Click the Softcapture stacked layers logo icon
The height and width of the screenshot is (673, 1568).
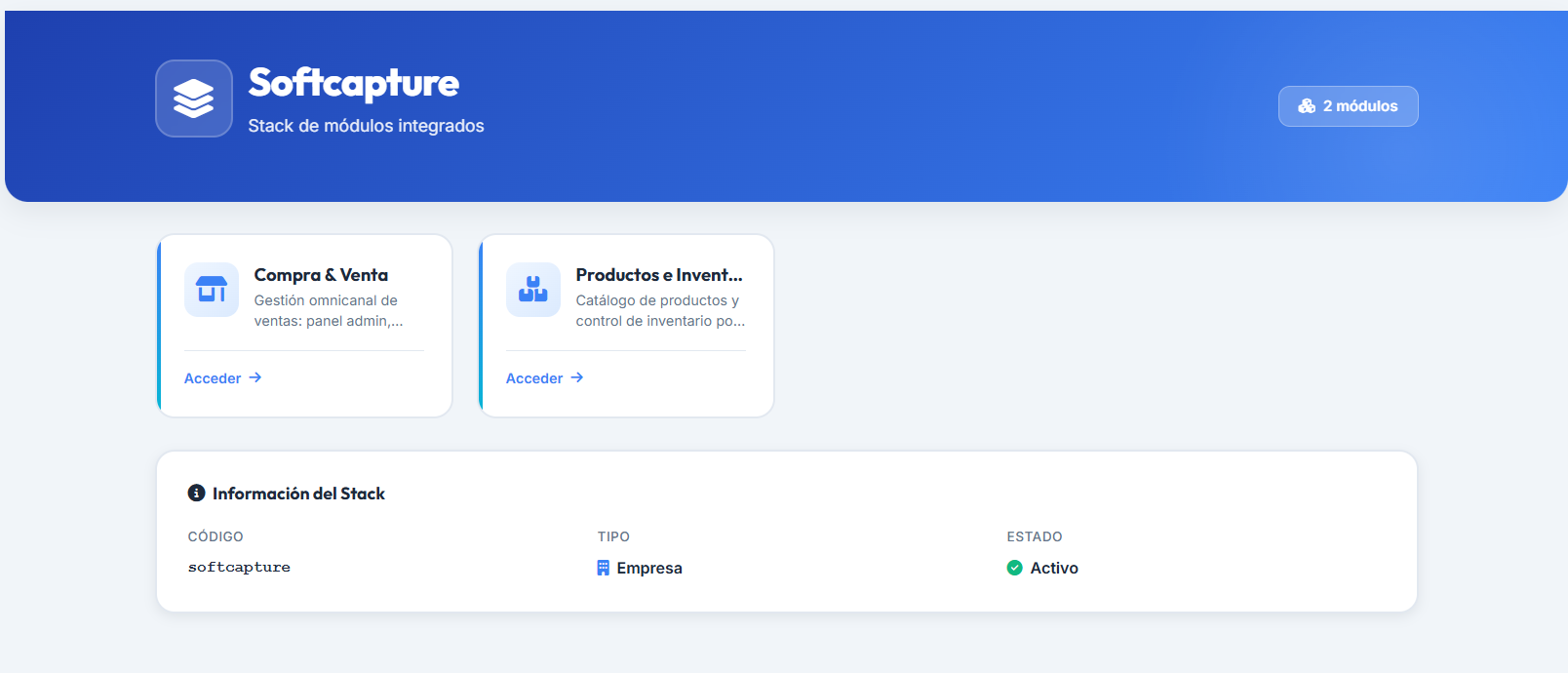(x=194, y=99)
